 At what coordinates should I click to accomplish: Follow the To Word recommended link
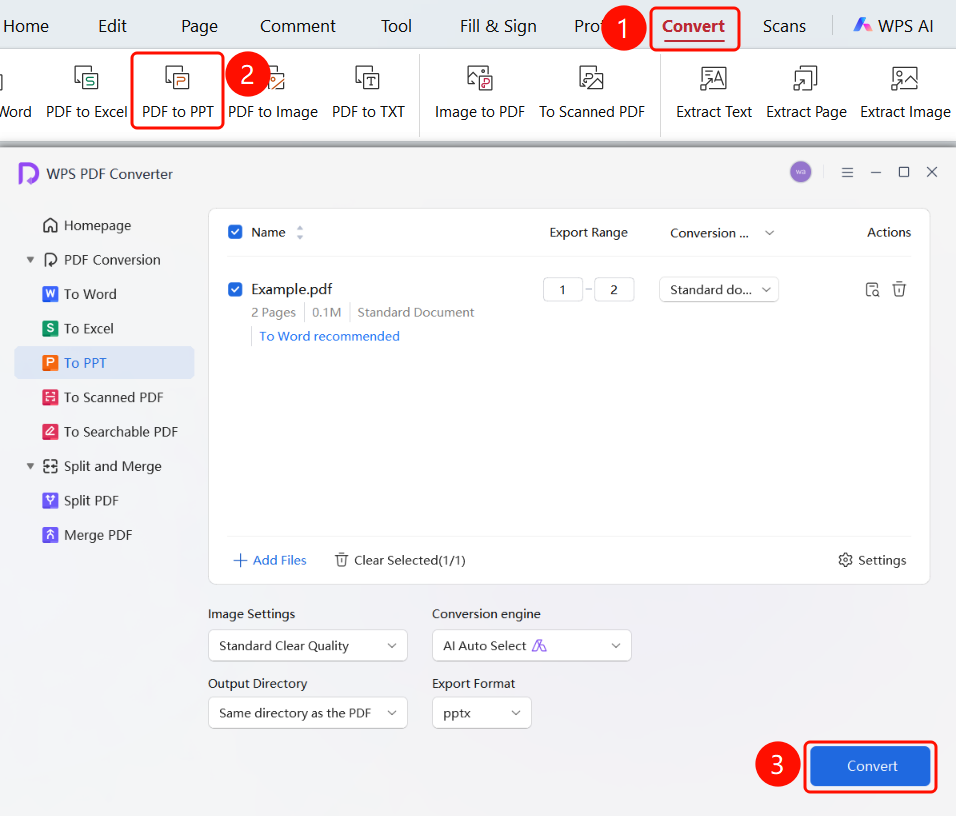[329, 336]
